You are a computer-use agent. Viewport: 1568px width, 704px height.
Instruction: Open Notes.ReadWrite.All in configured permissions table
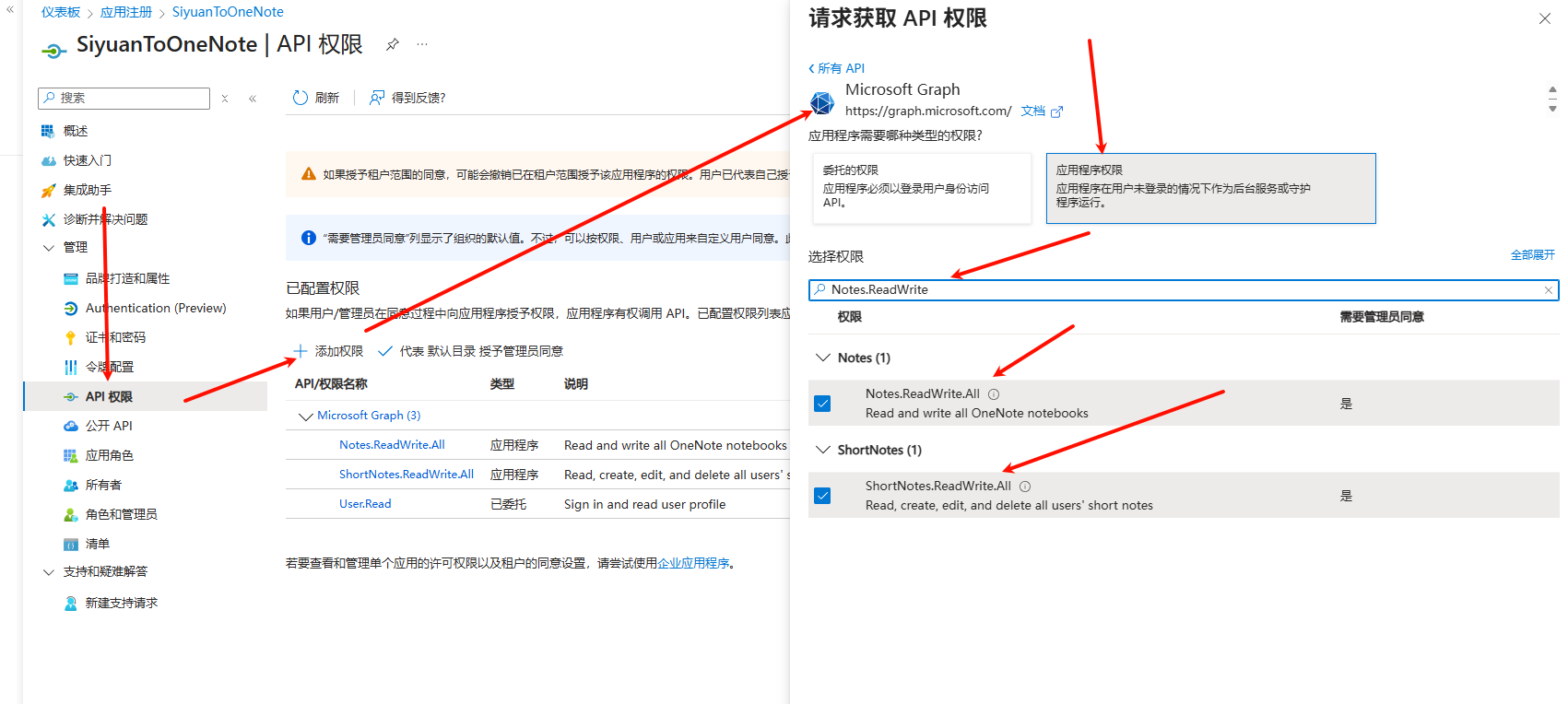392,445
